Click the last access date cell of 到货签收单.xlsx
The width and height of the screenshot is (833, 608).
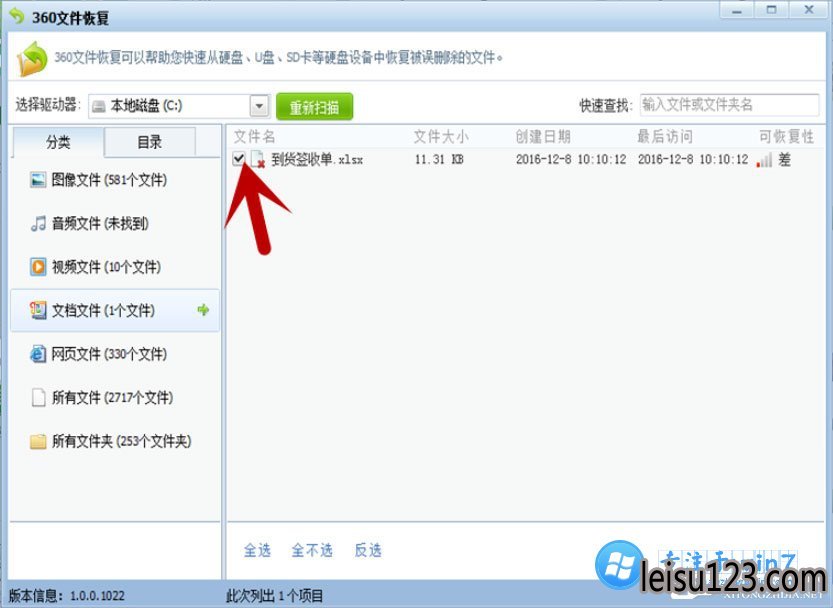693,159
